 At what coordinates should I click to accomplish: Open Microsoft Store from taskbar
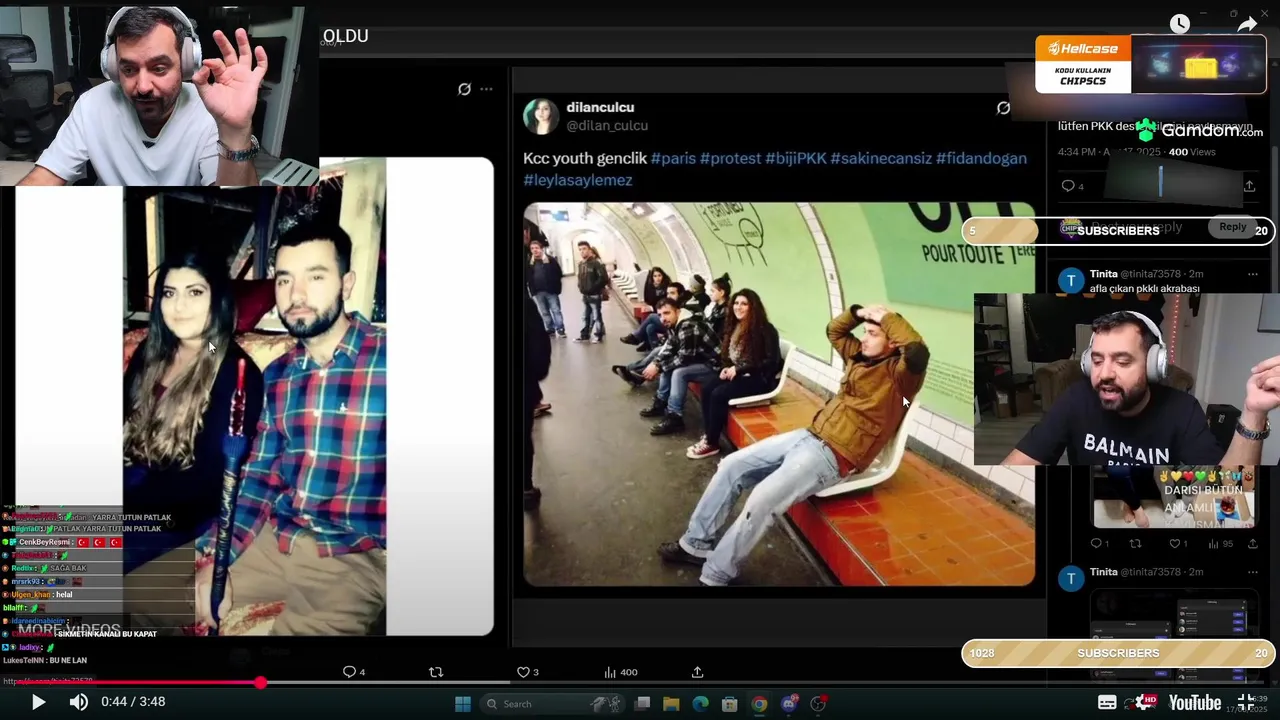tap(730, 703)
